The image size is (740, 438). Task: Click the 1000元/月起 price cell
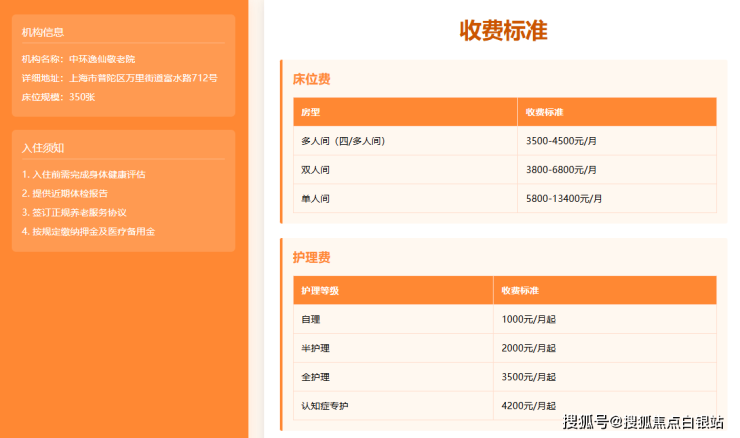coord(605,320)
